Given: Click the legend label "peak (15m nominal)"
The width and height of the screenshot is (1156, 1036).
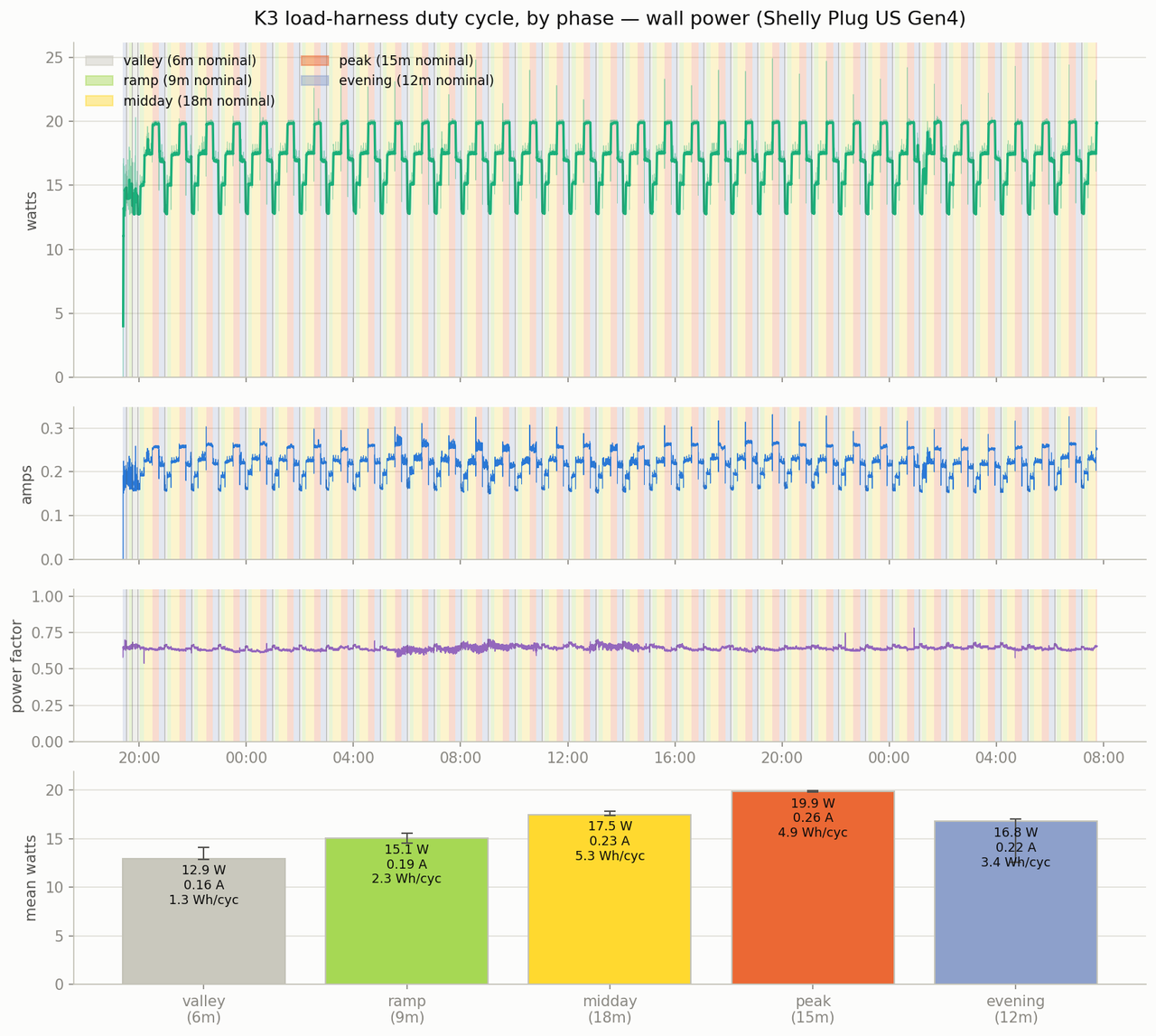Looking at the screenshot, I should click(406, 61).
